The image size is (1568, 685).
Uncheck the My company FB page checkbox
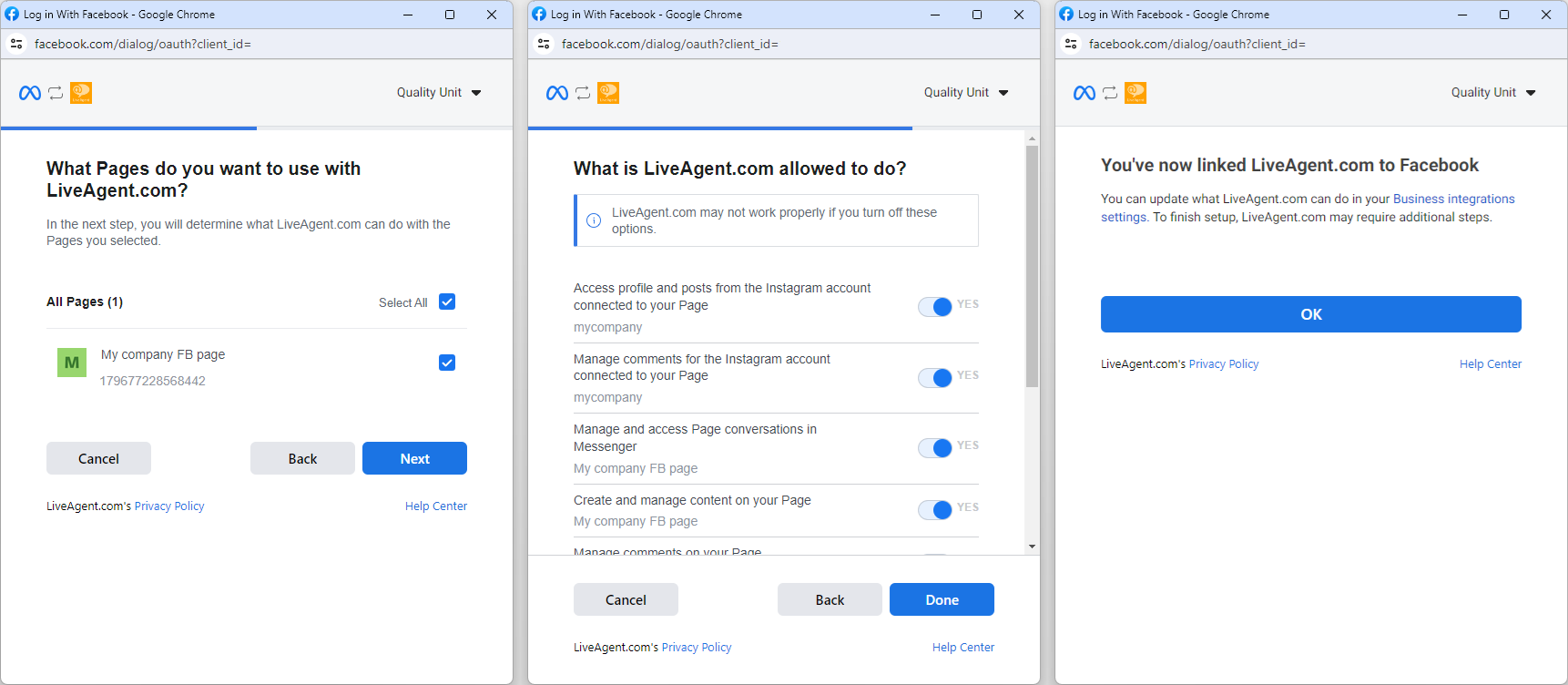pos(447,363)
